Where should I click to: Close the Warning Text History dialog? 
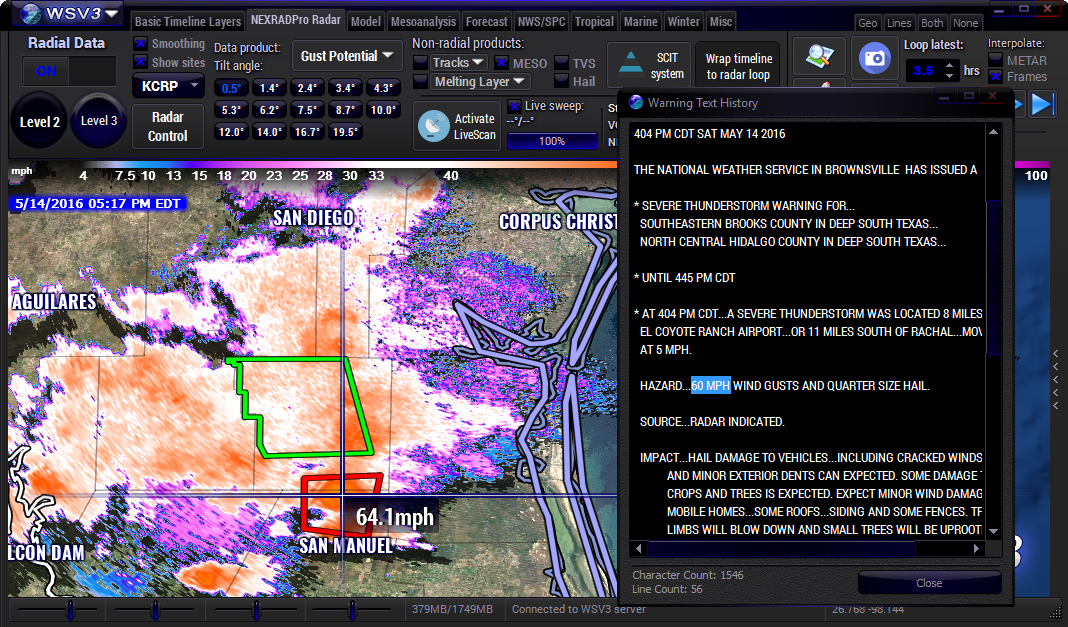pos(929,583)
